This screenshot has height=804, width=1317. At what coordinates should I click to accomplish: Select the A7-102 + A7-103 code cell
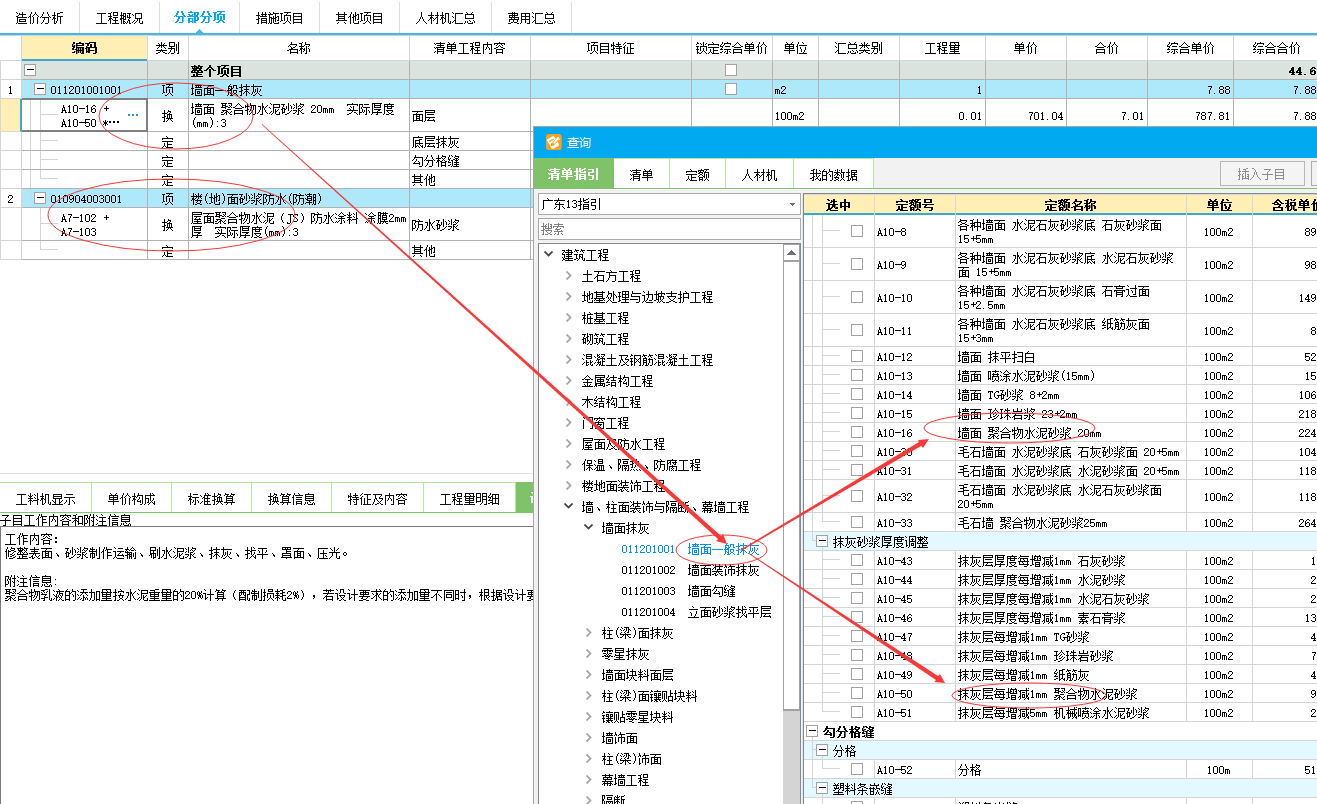(85, 225)
